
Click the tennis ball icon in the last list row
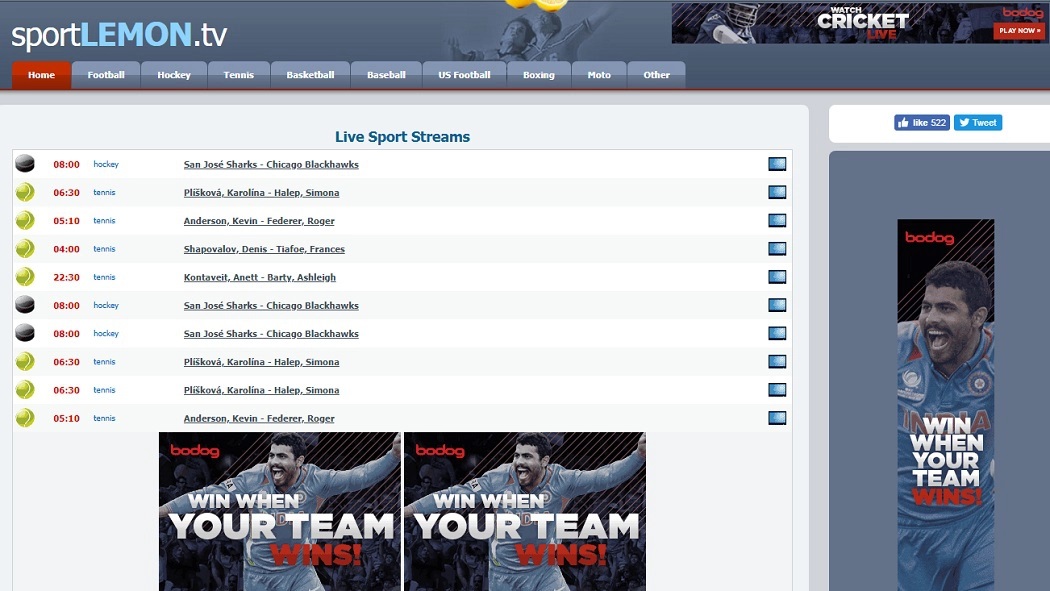pos(25,418)
